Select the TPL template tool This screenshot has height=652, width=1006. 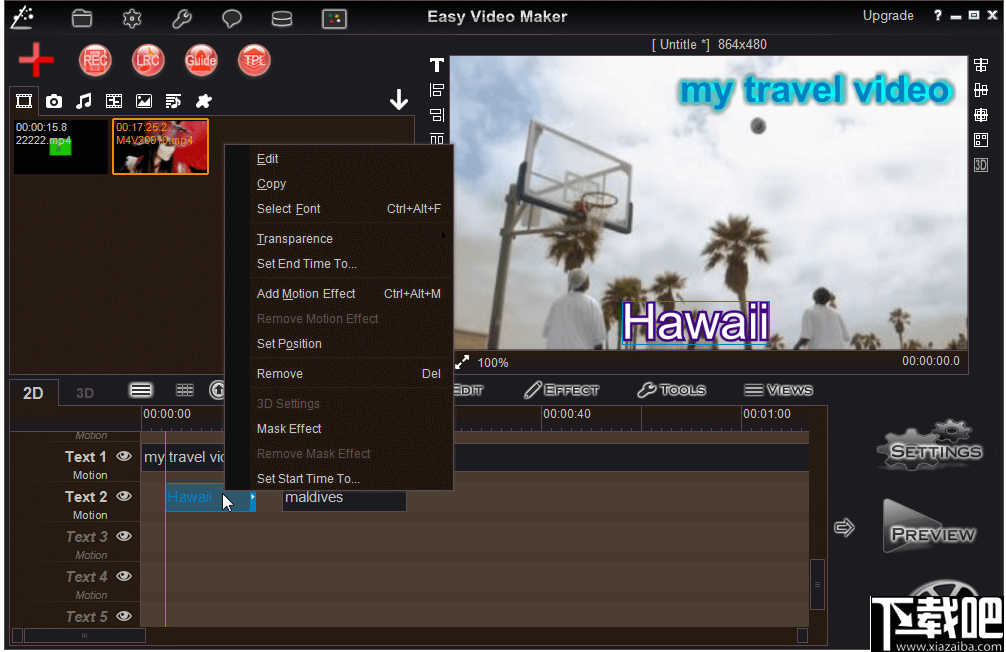(254, 60)
